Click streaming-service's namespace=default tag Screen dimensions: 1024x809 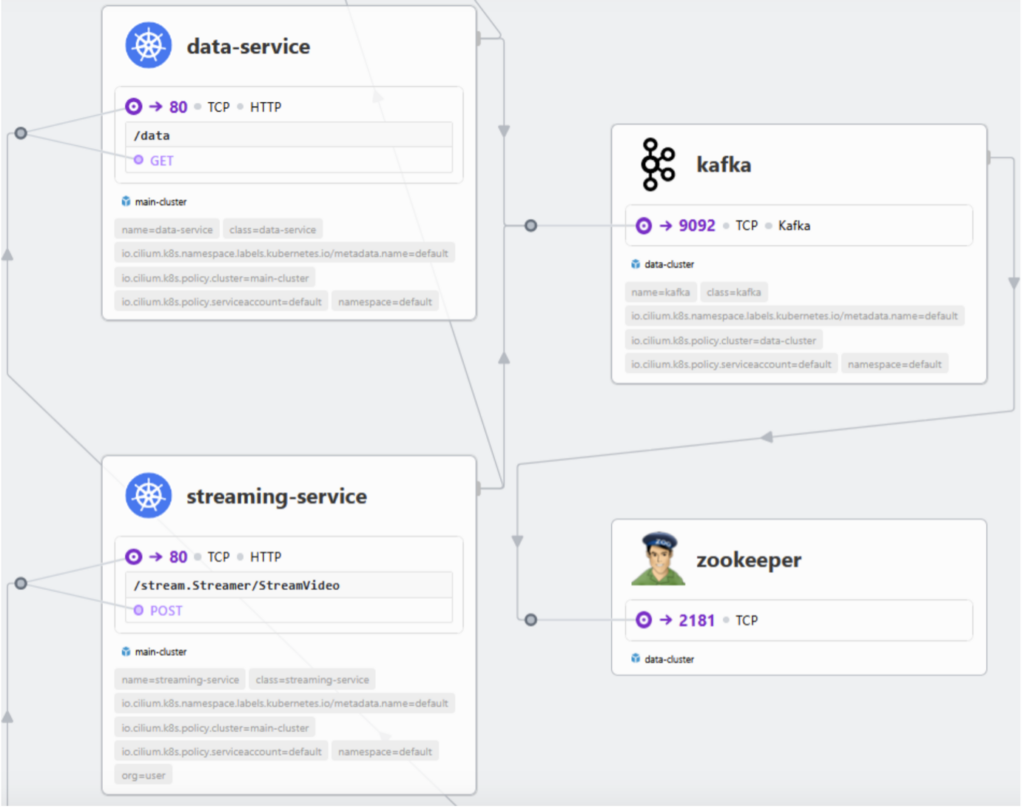[x=385, y=752]
